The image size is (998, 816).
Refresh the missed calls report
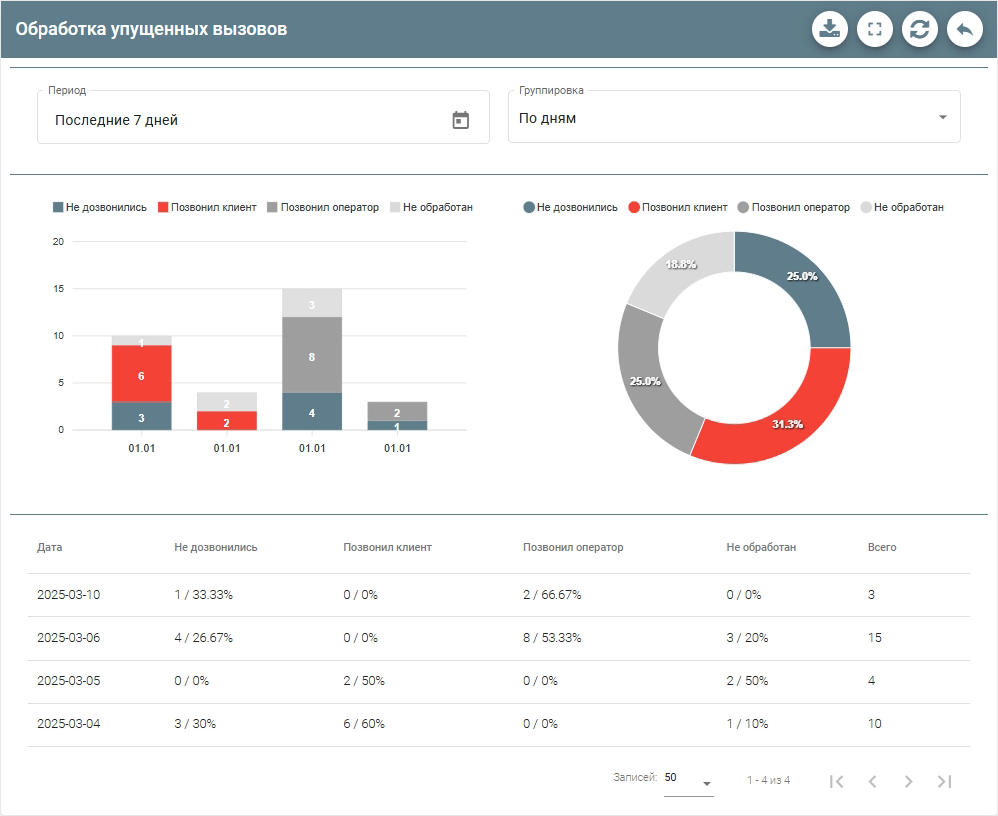[x=920, y=29]
